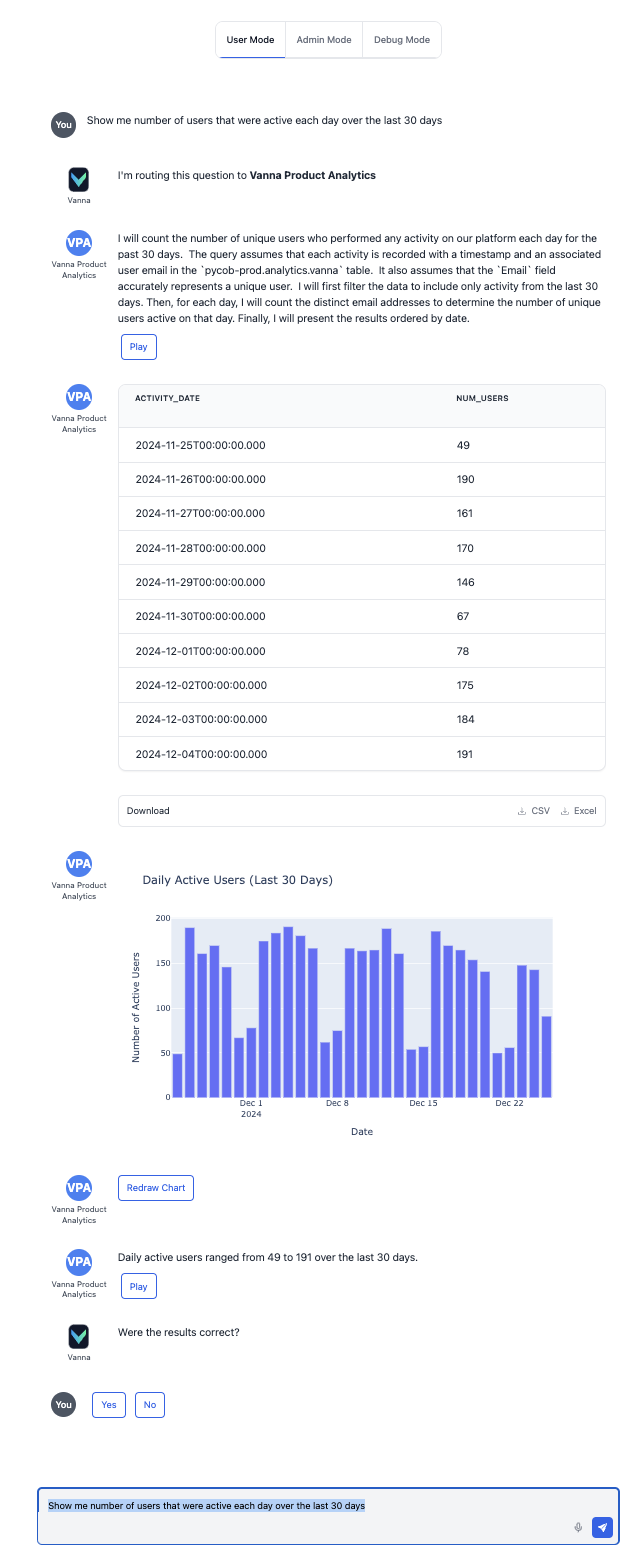The image size is (642, 1562).
Task: Answer No to the results correctness question
Action: pos(150,1405)
